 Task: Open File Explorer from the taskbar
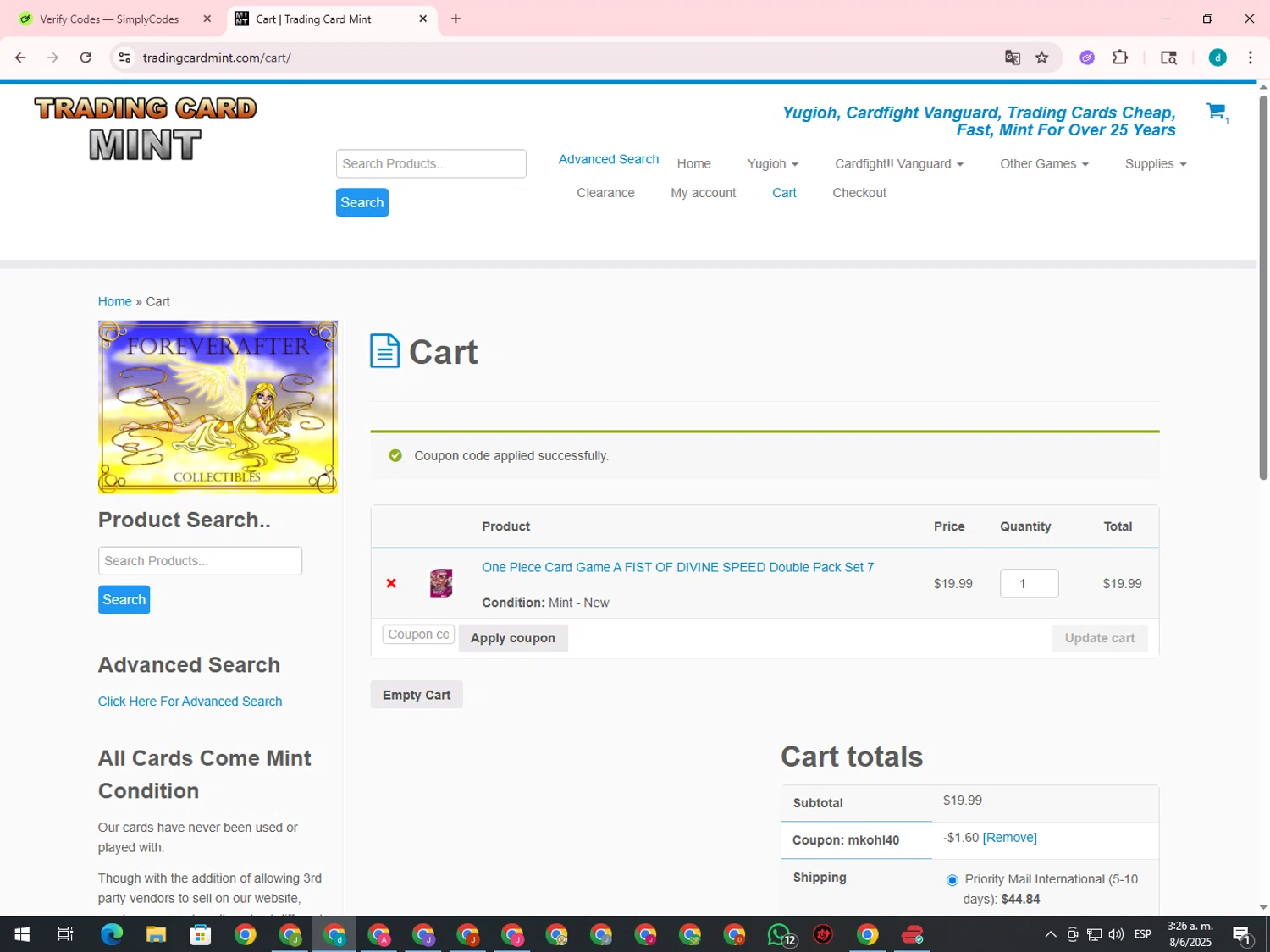coord(156,934)
